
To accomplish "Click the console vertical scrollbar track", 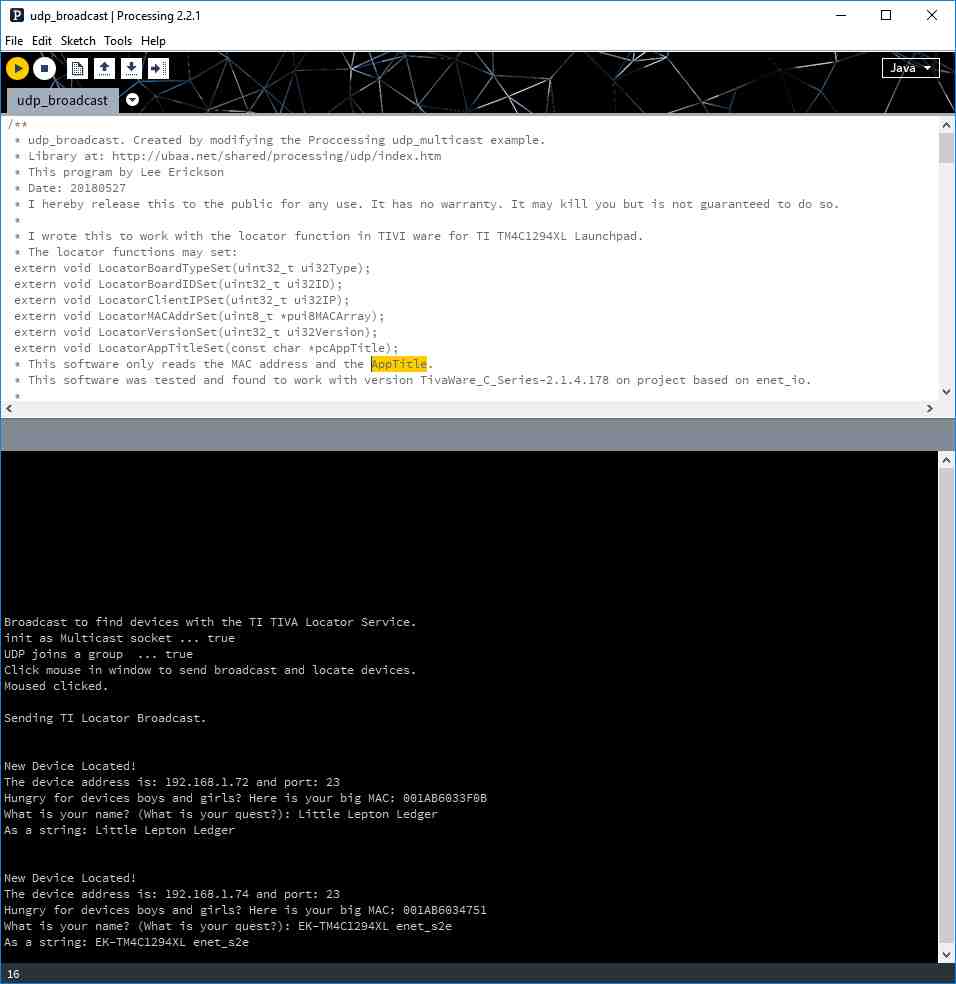I will pyautogui.click(x=946, y=707).
